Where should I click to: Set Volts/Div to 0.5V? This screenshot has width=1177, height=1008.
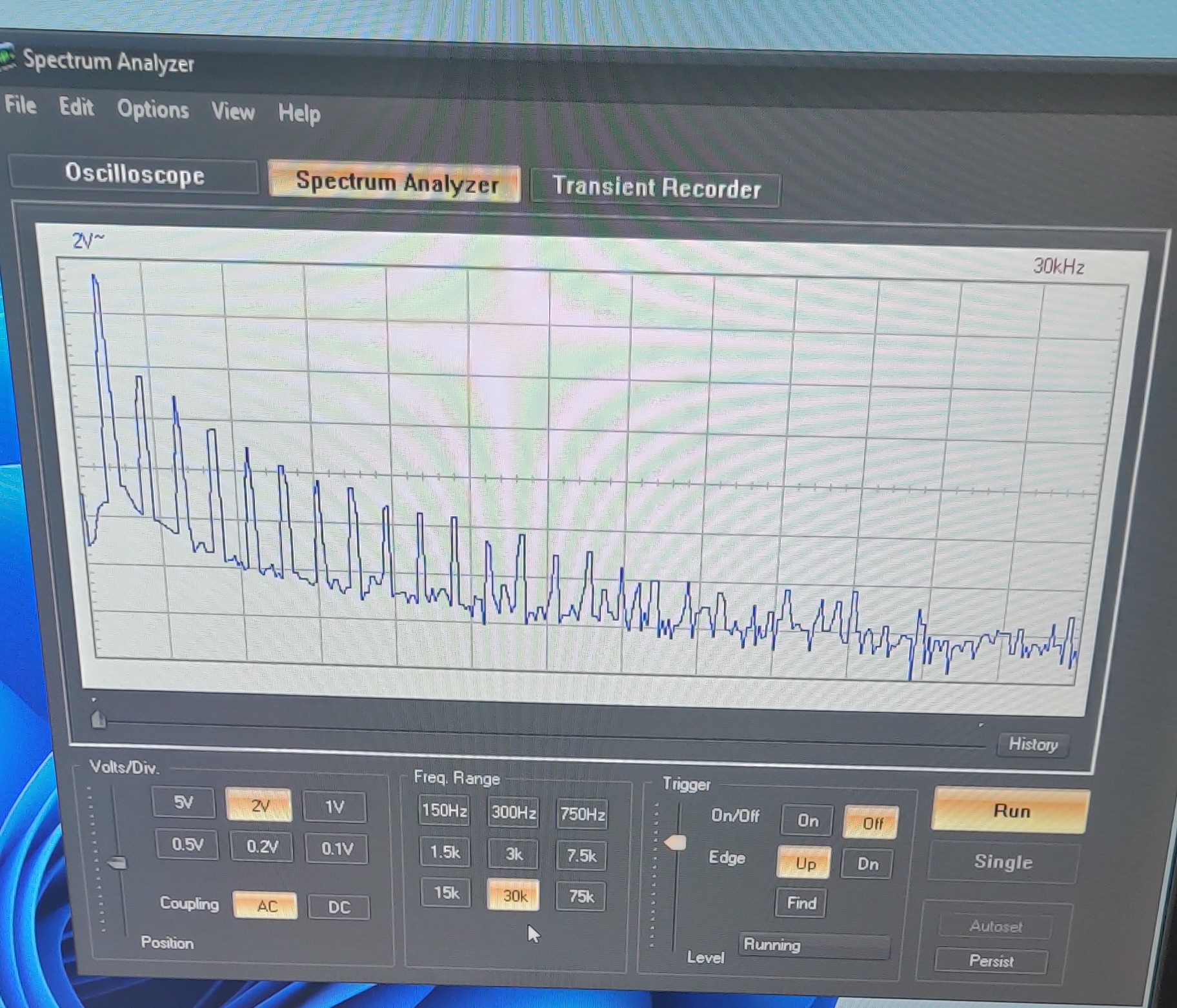tap(188, 844)
